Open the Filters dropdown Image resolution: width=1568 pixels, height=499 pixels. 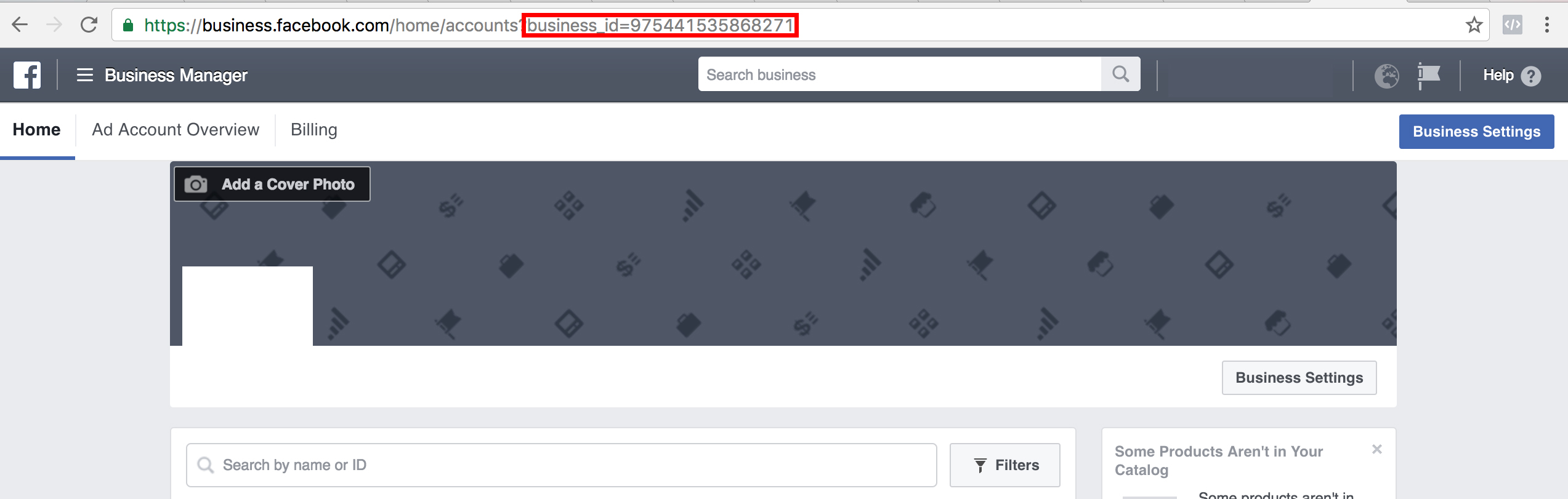[x=1004, y=465]
